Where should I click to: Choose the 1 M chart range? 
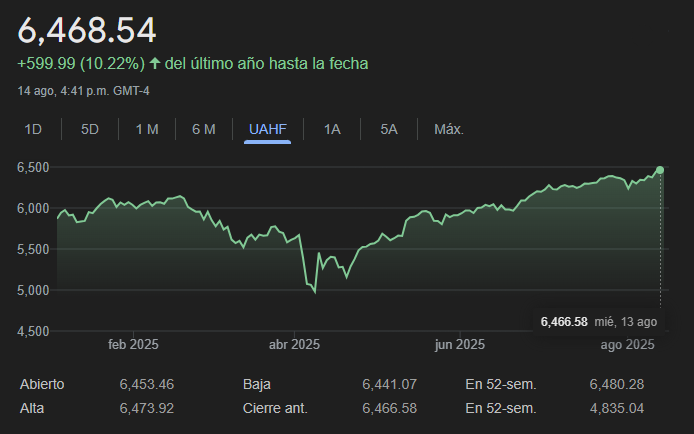(x=147, y=129)
